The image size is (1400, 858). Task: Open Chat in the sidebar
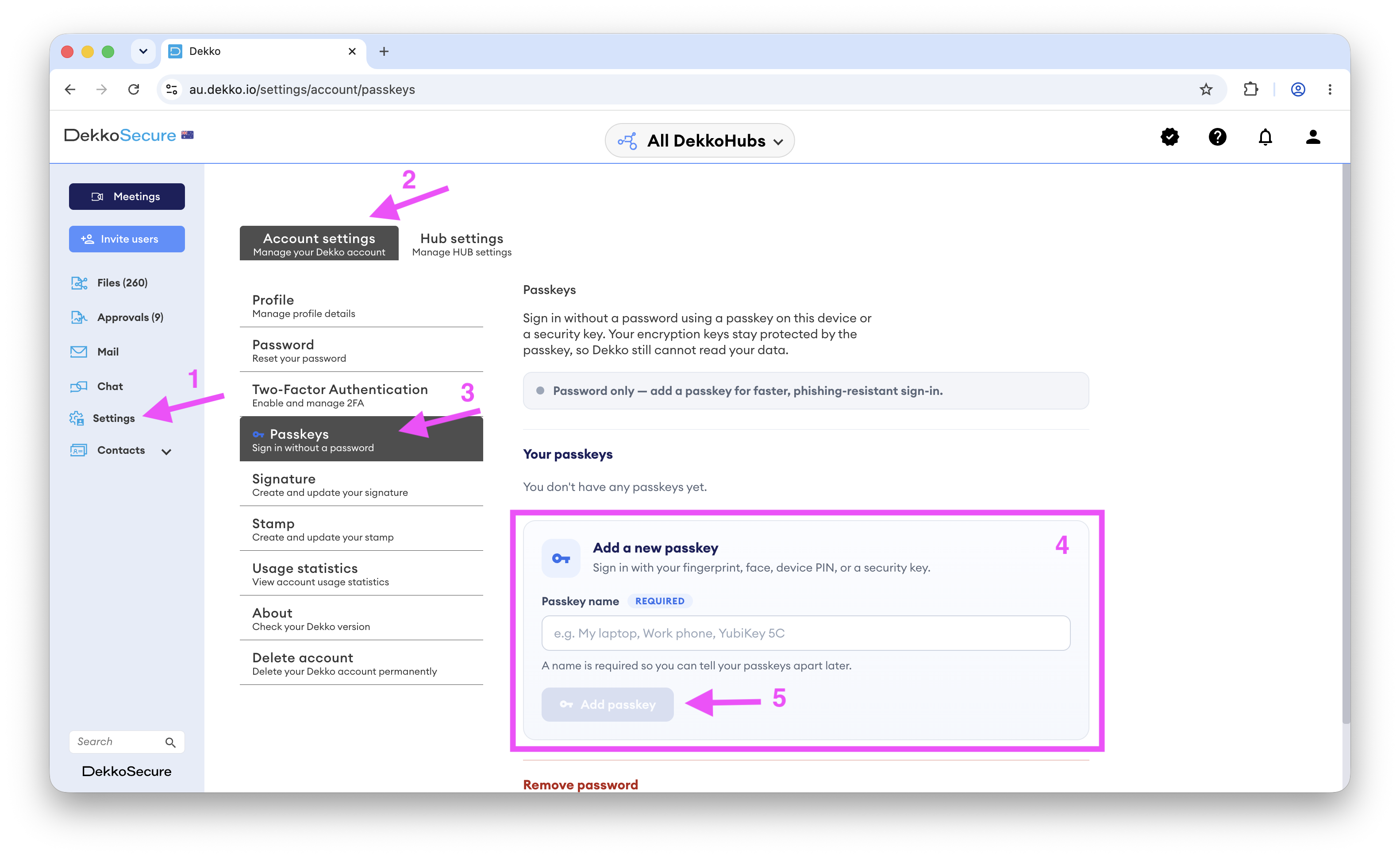96,386
